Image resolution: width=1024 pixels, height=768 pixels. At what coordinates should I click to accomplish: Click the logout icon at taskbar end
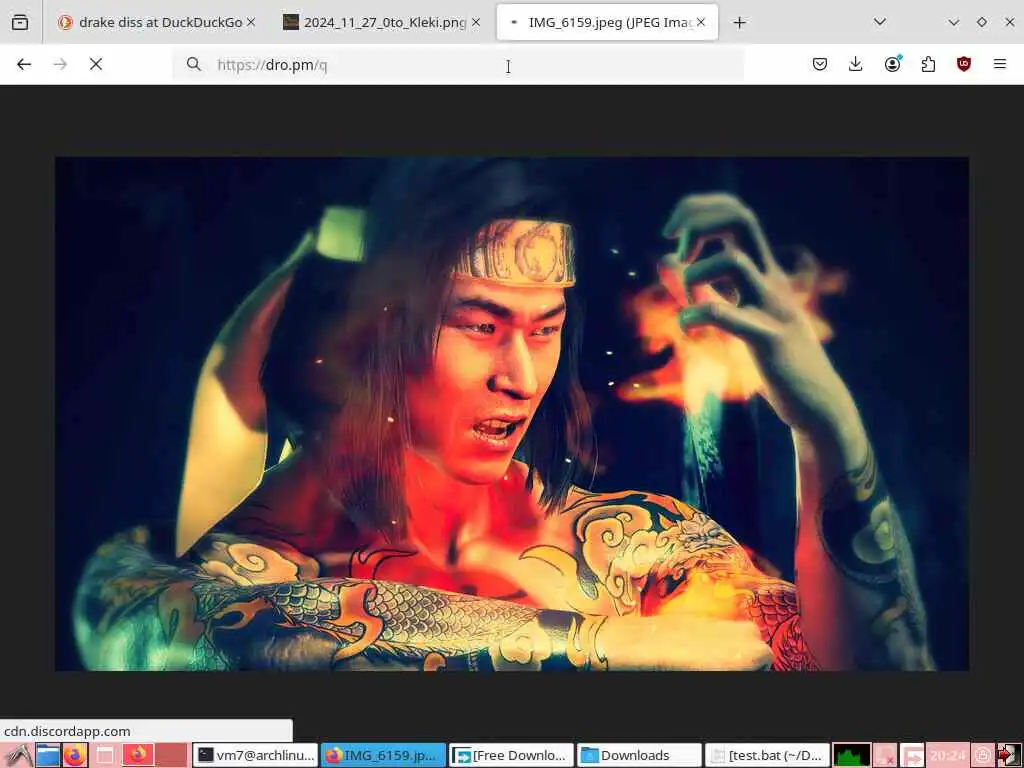1009,756
